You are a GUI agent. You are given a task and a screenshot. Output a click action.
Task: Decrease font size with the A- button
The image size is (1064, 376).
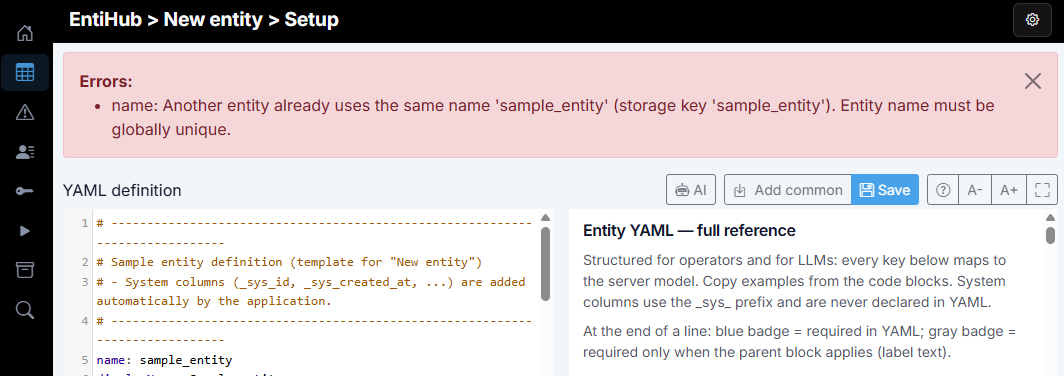[x=975, y=190]
